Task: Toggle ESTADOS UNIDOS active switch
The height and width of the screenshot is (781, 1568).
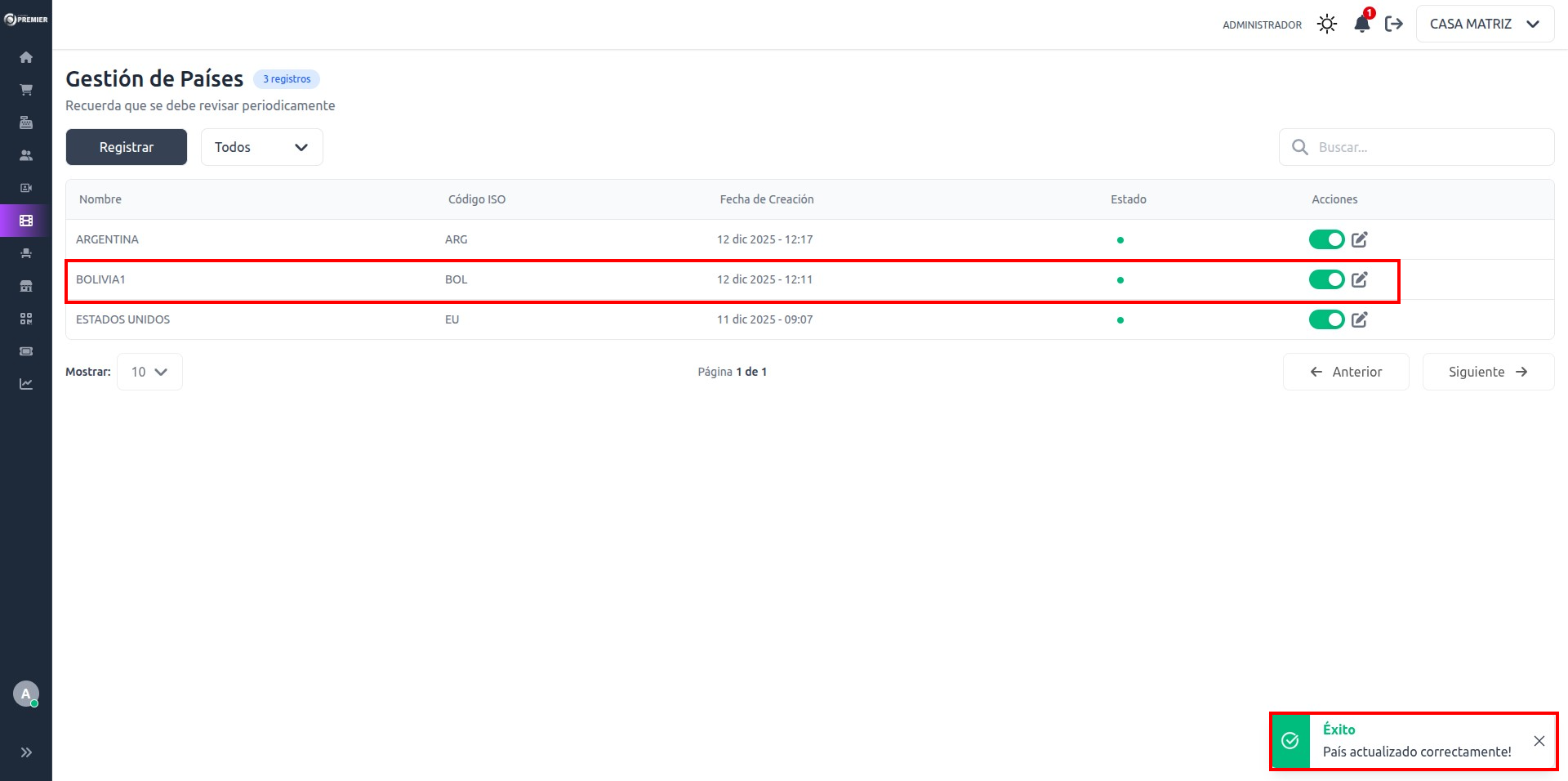Action: point(1326,319)
